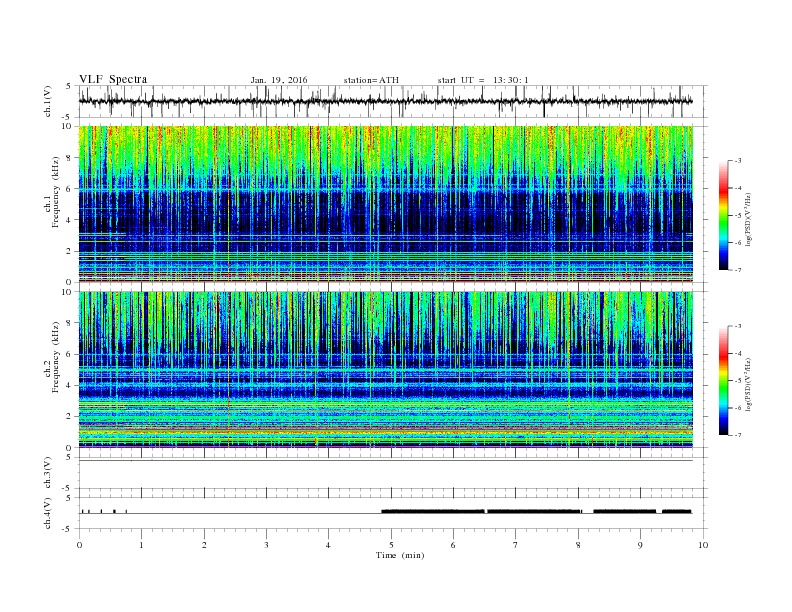Viewport: 792px width, 612px height.
Task: Select the date text "Jan. 19, 2016"
Action: [279, 80]
